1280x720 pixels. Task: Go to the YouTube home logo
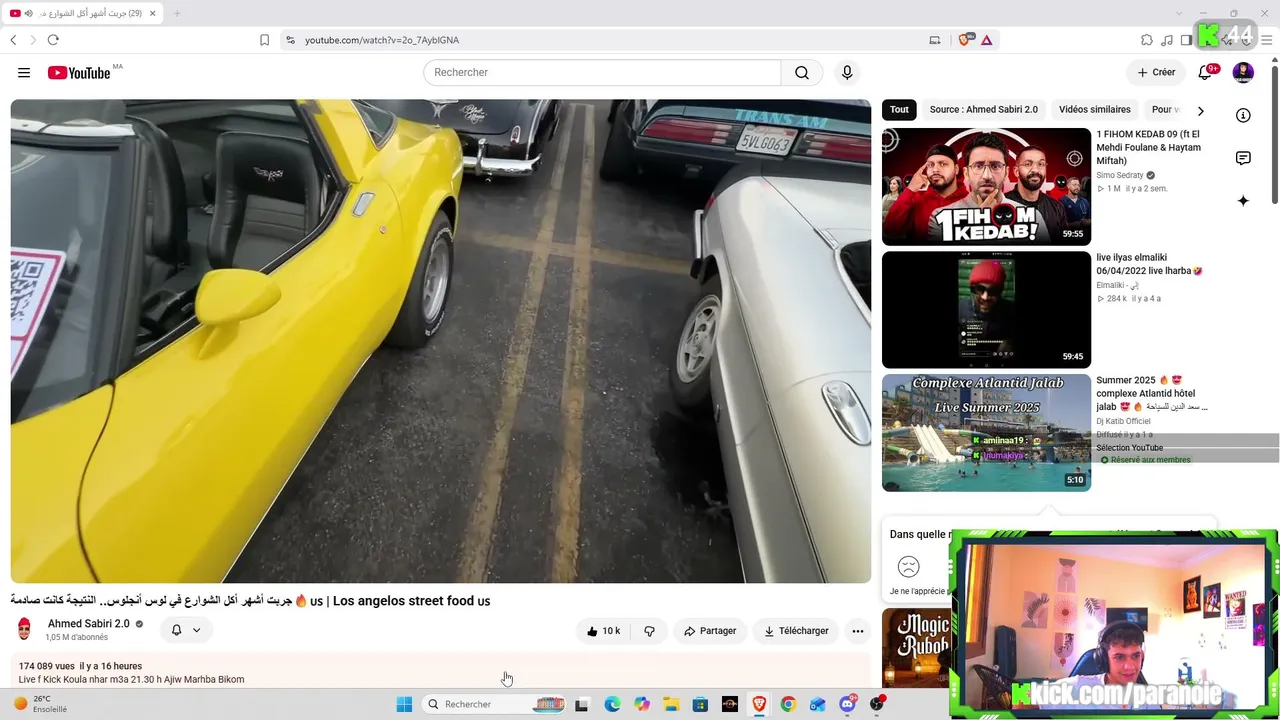tap(79, 73)
